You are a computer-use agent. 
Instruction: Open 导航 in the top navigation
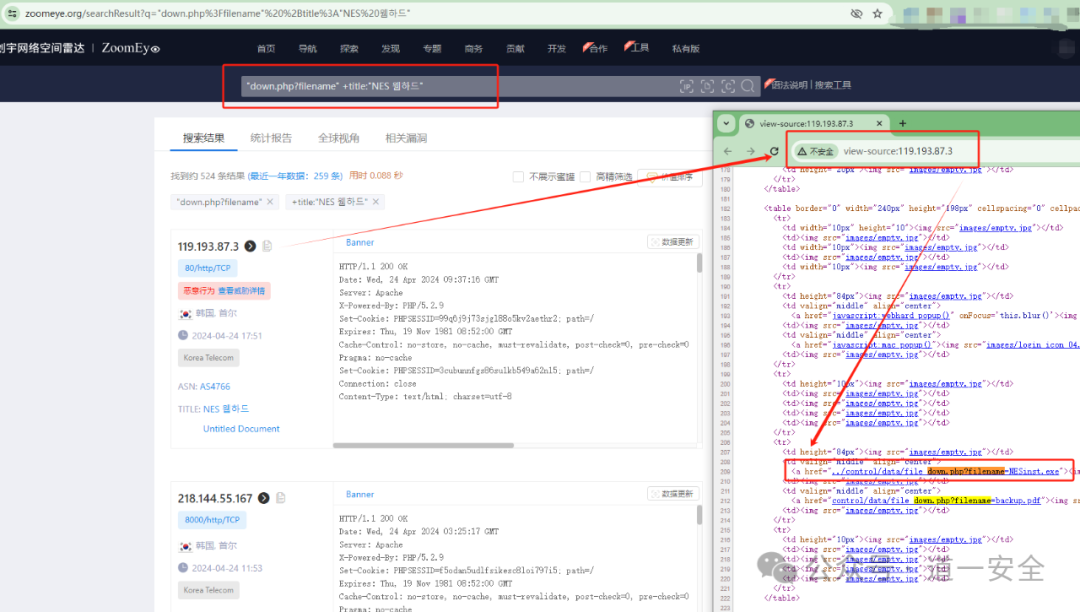pos(307,48)
